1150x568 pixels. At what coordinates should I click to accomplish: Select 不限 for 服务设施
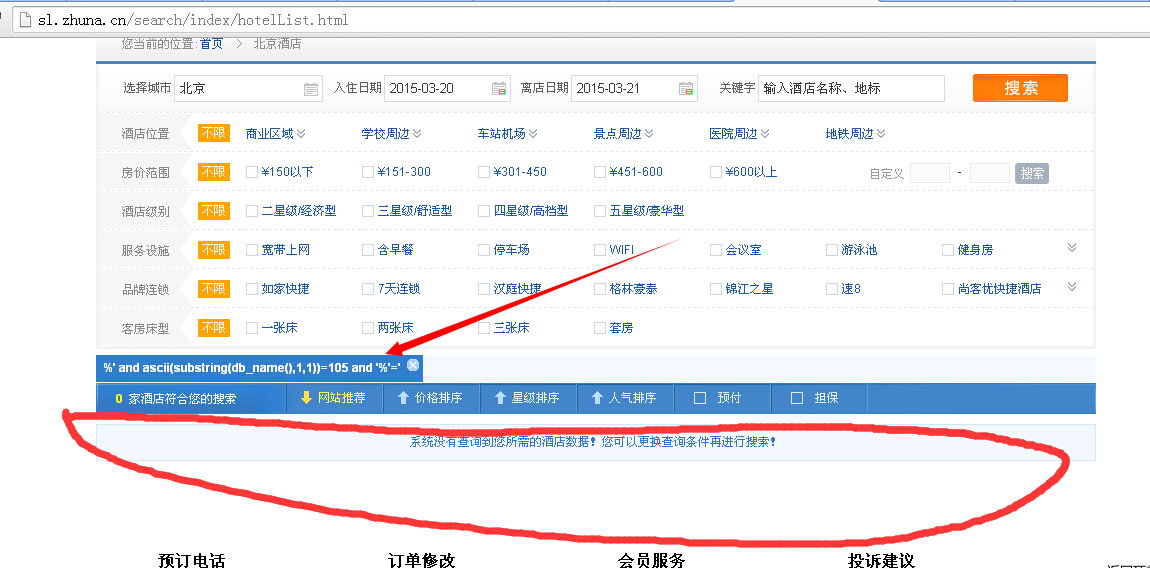214,250
